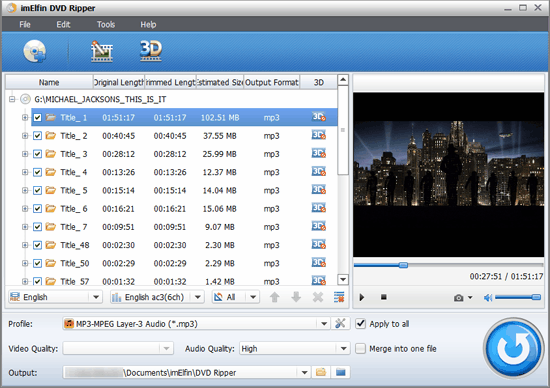Open the All selection dropdown
Viewport: 550px width, 388px height.
tap(253, 297)
